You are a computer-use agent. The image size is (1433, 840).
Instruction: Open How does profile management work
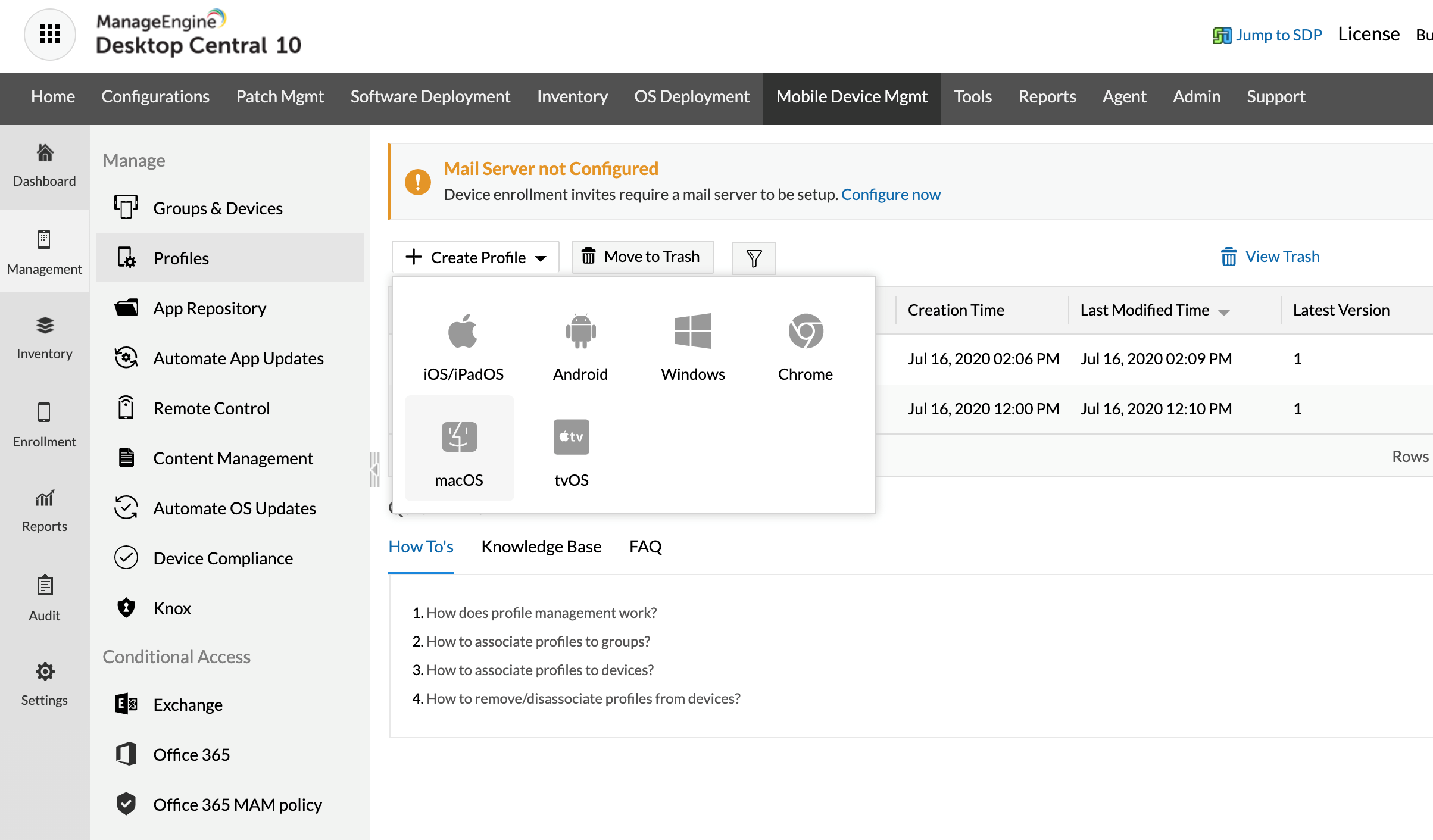click(x=541, y=613)
